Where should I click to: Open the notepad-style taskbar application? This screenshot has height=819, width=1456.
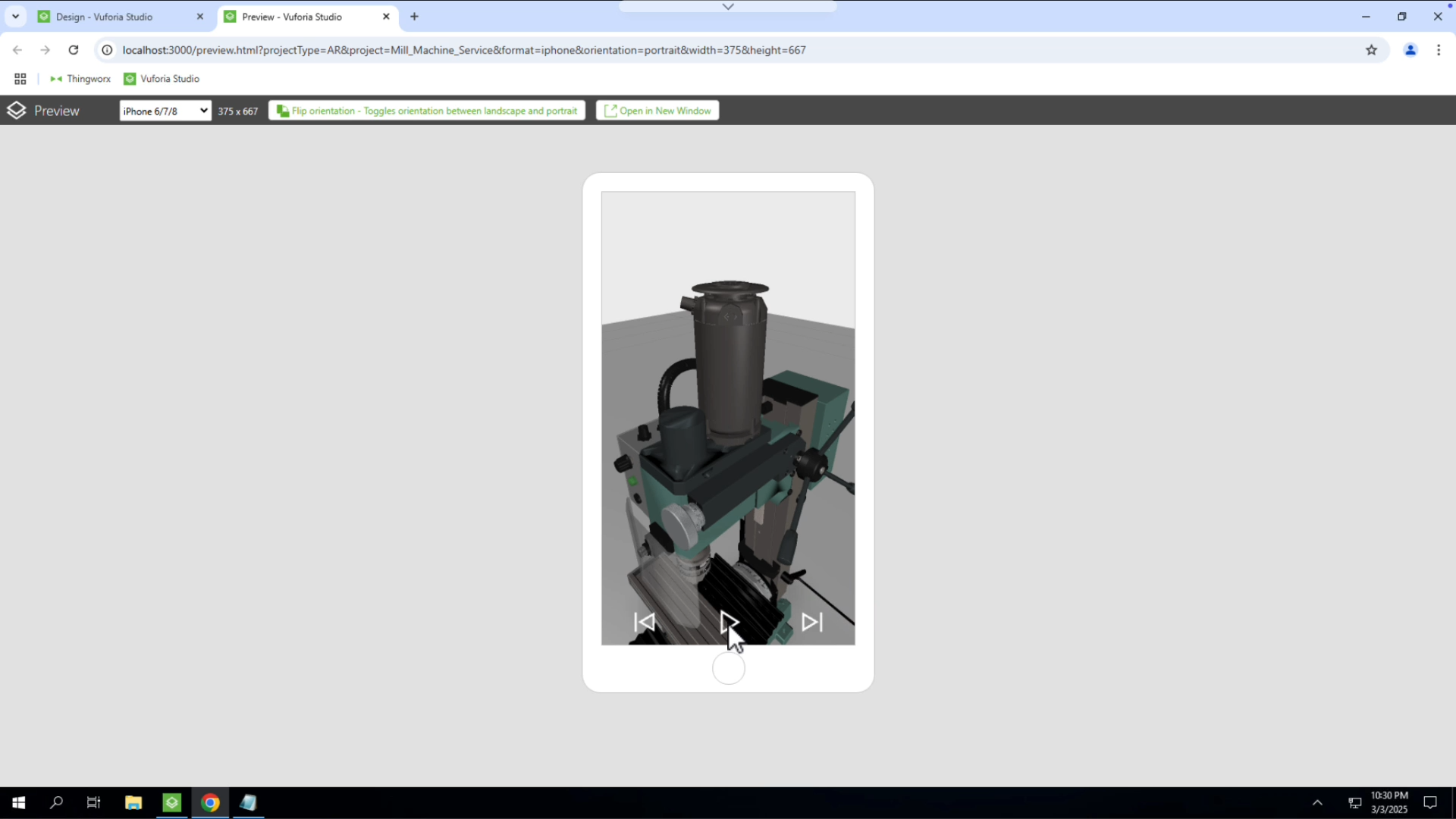(248, 802)
